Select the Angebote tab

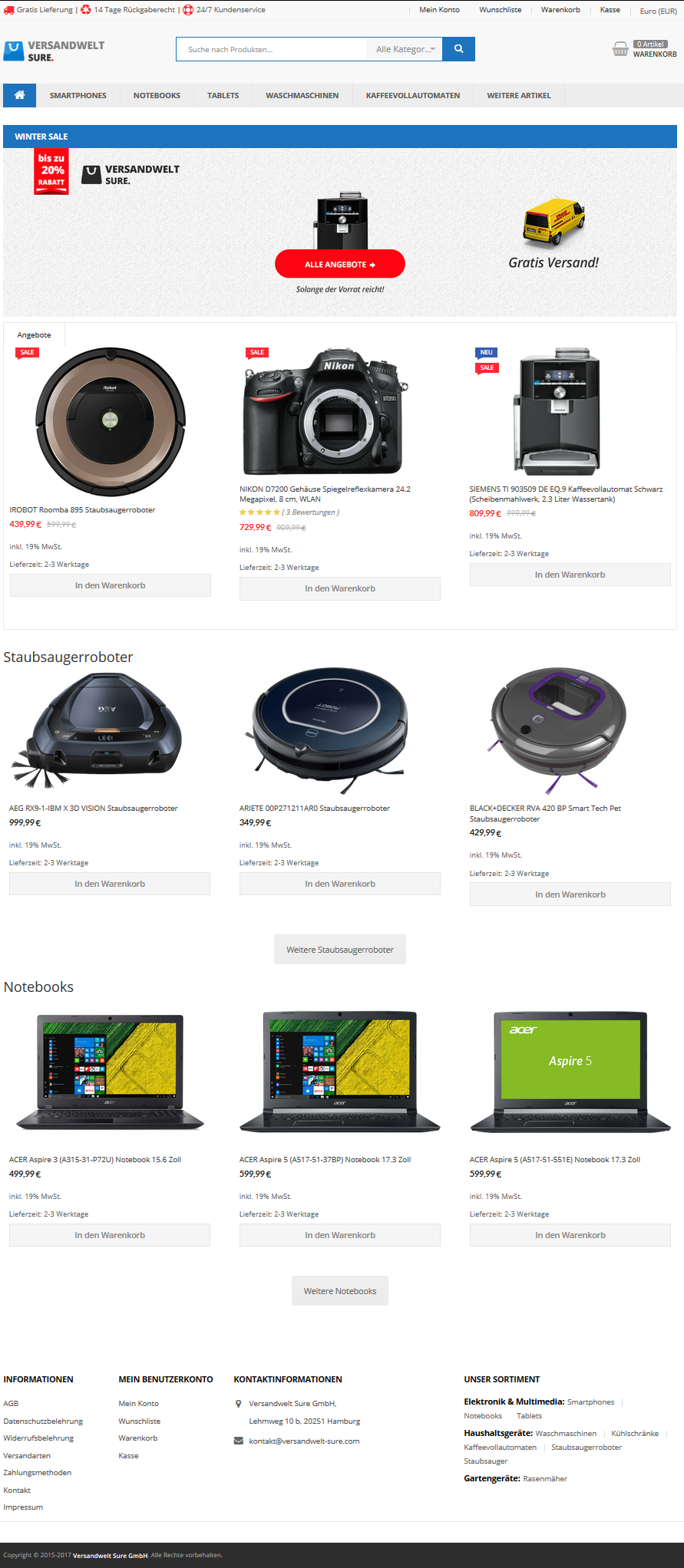point(35,335)
